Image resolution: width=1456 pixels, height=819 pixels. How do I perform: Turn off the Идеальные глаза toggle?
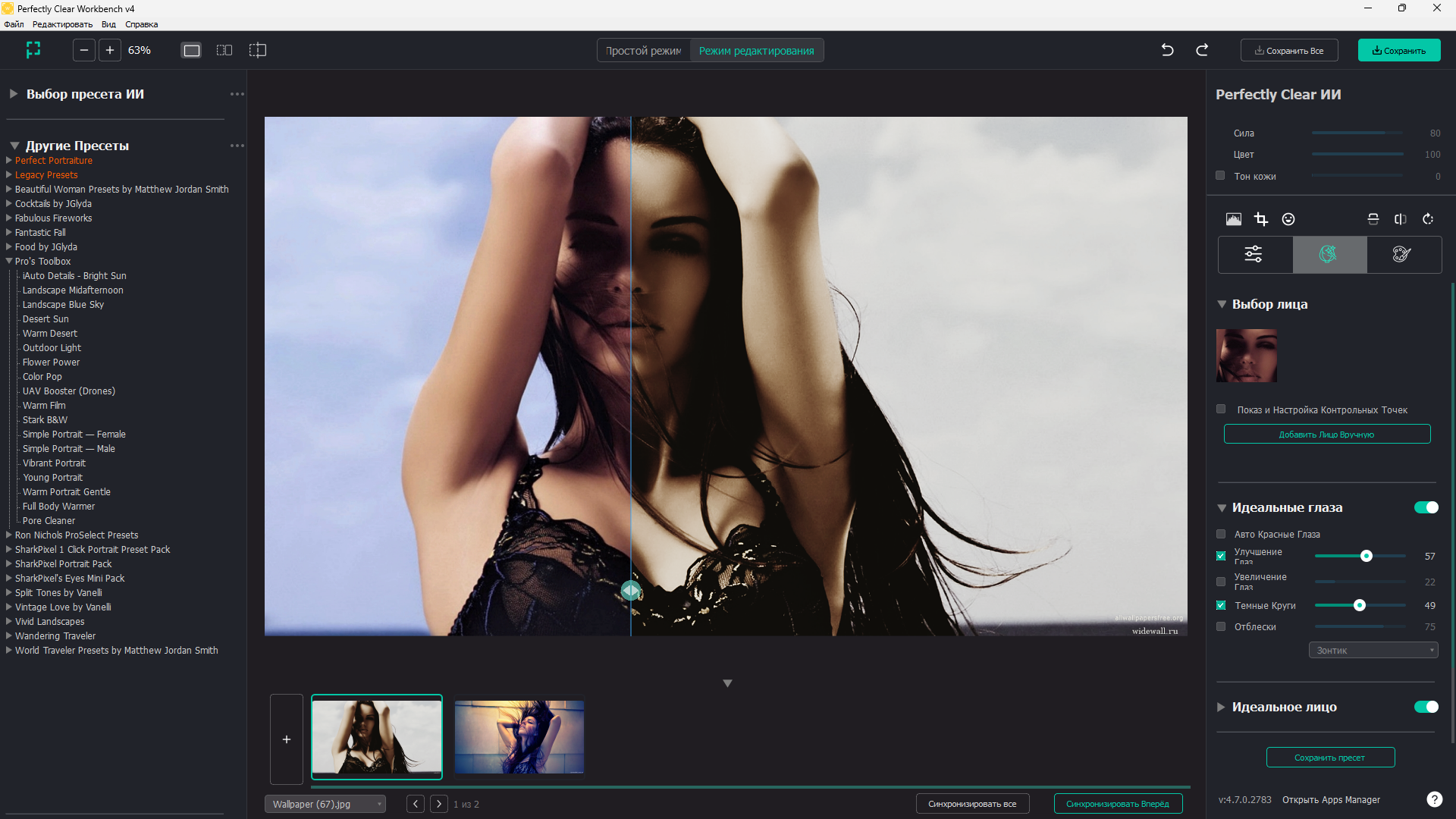click(x=1426, y=507)
